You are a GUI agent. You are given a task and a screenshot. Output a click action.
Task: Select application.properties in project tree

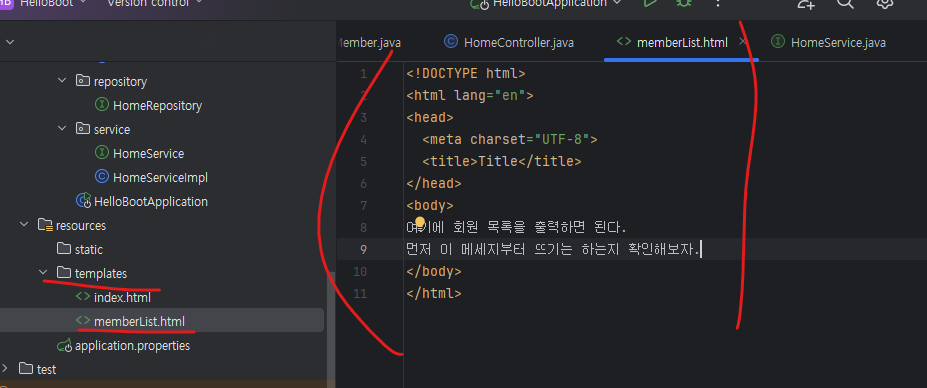[x=132, y=345]
